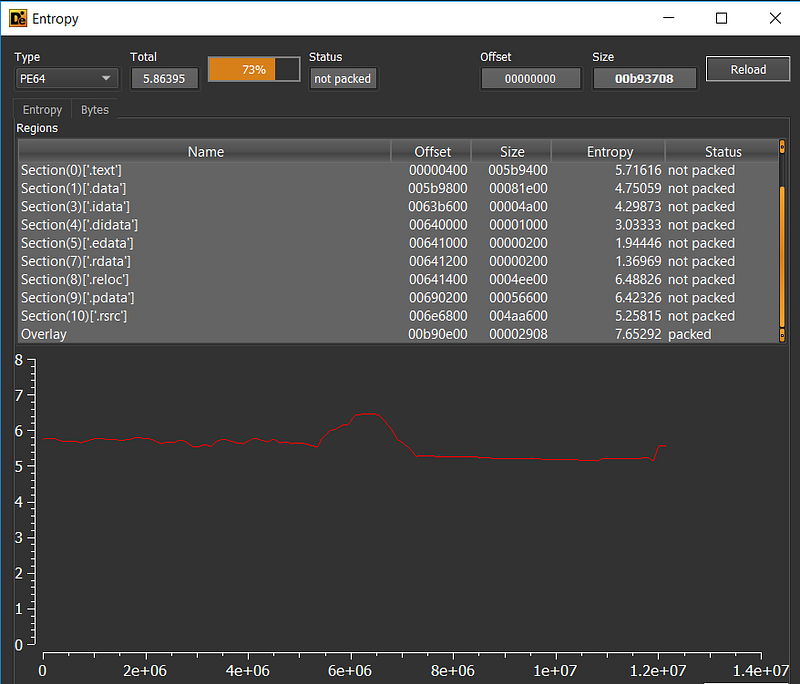Click the .pdata offset cell 00690200
This screenshot has height=684, width=800.
tap(438, 298)
